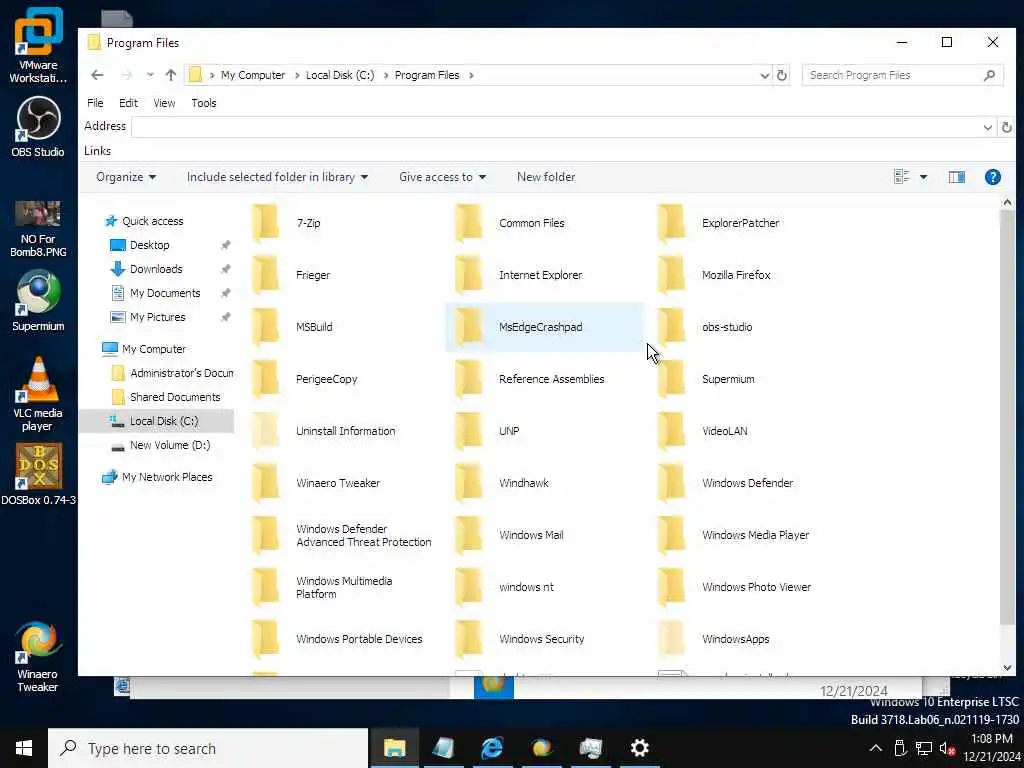Go back with the back arrow

pyautogui.click(x=97, y=75)
